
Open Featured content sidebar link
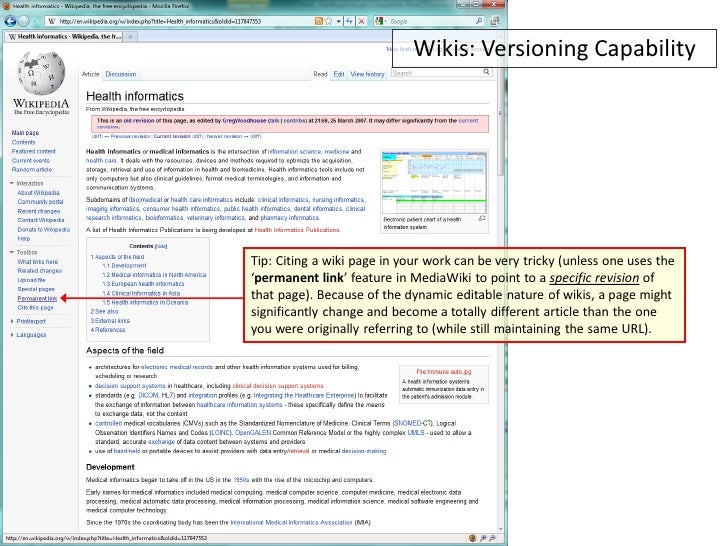click(33, 151)
